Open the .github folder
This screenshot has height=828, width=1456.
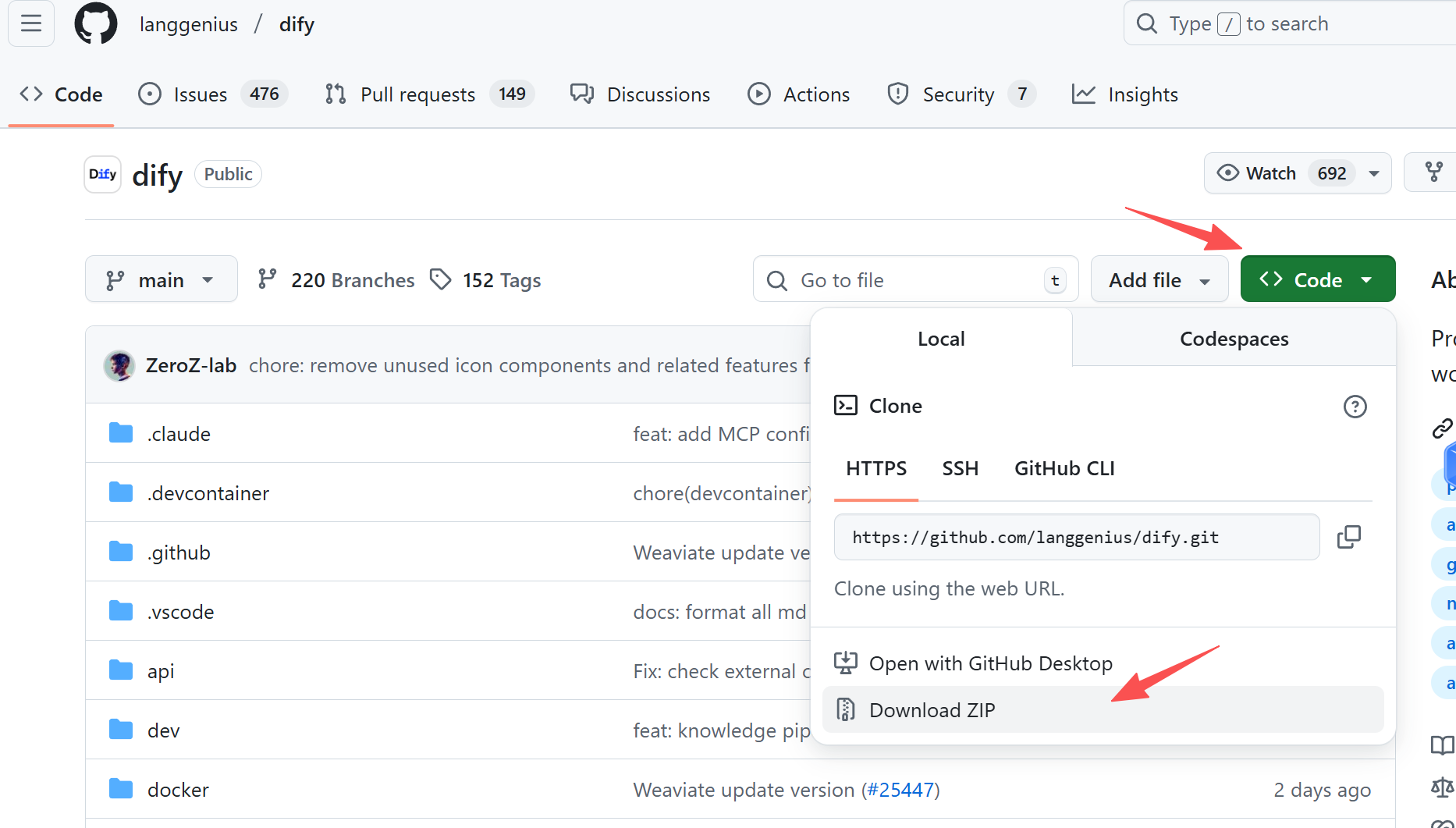click(179, 553)
